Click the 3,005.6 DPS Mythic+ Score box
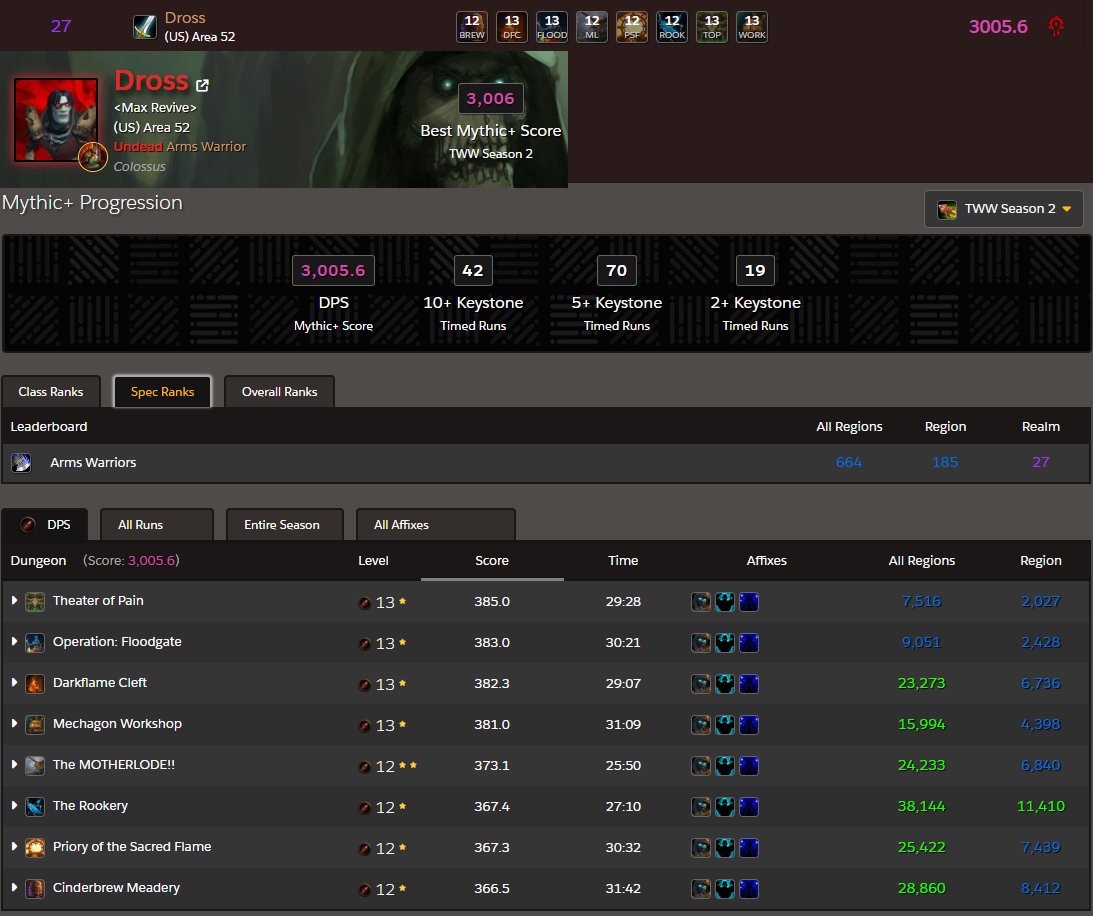 333,270
